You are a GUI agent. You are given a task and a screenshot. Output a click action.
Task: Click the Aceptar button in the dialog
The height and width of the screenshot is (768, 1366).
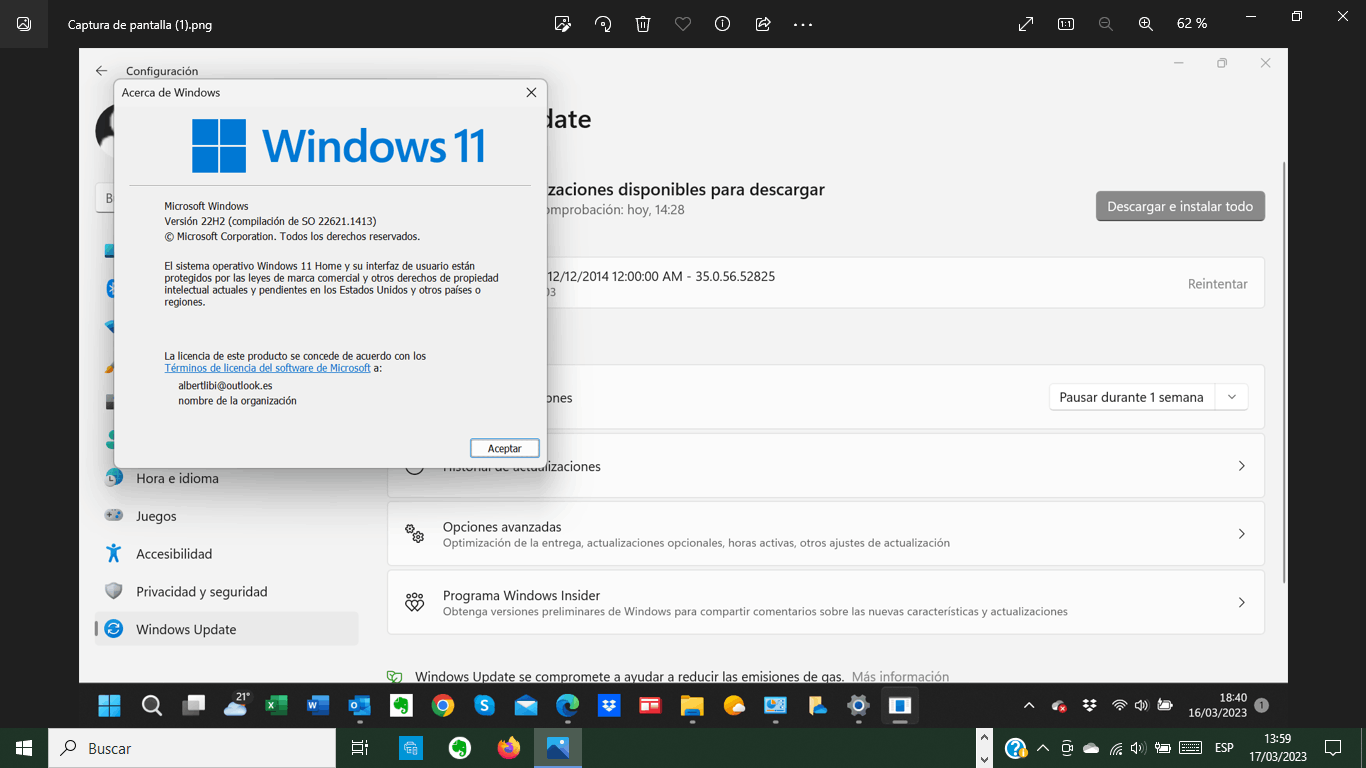pos(504,447)
